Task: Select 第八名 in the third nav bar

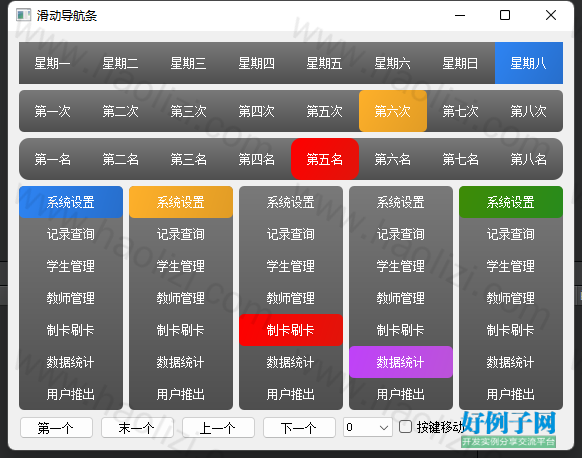Action: 529,159
